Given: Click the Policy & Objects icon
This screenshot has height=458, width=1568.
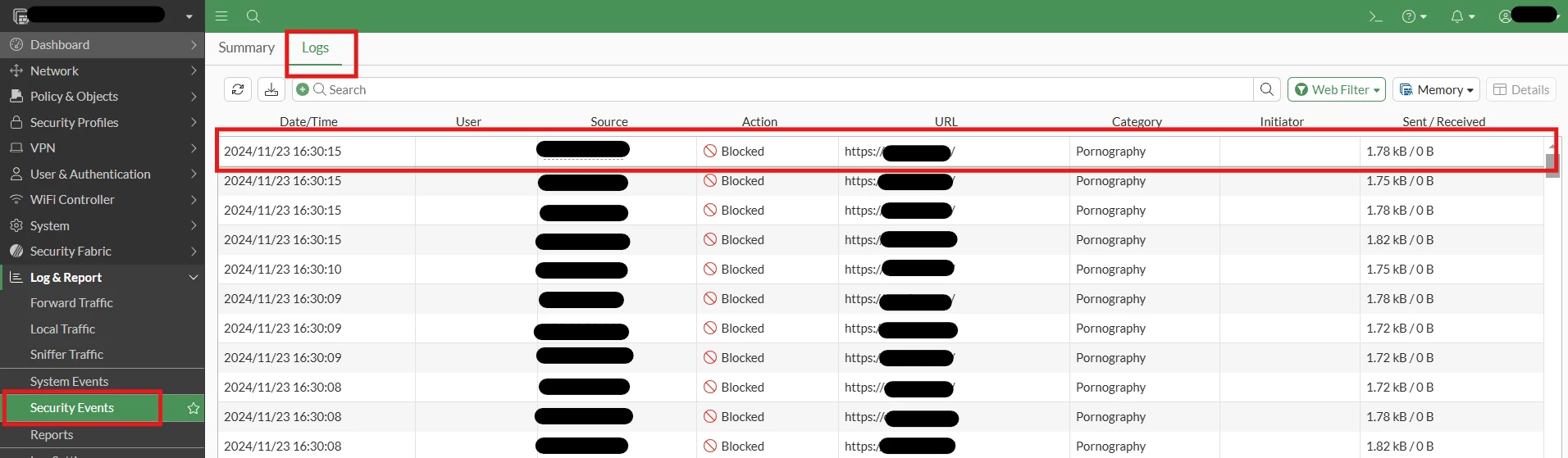Looking at the screenshot, I should click(x=16, y=97).
